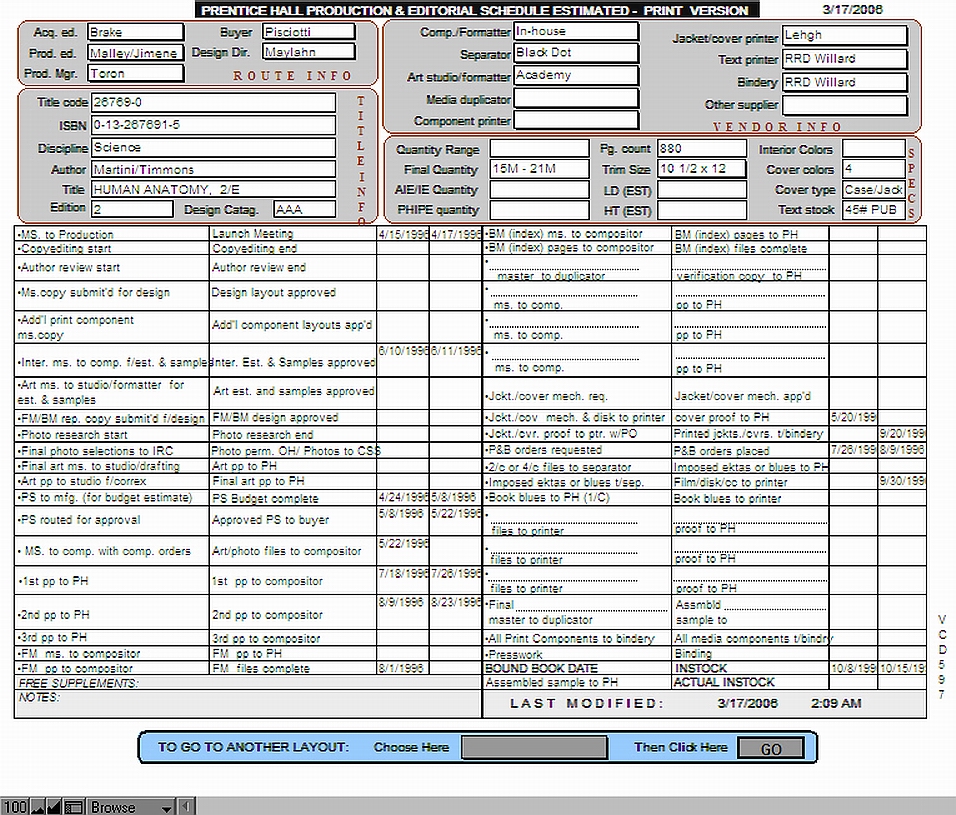Open the Browse mode pop-up menu
The image size is (956, 815).
[130, 807]
